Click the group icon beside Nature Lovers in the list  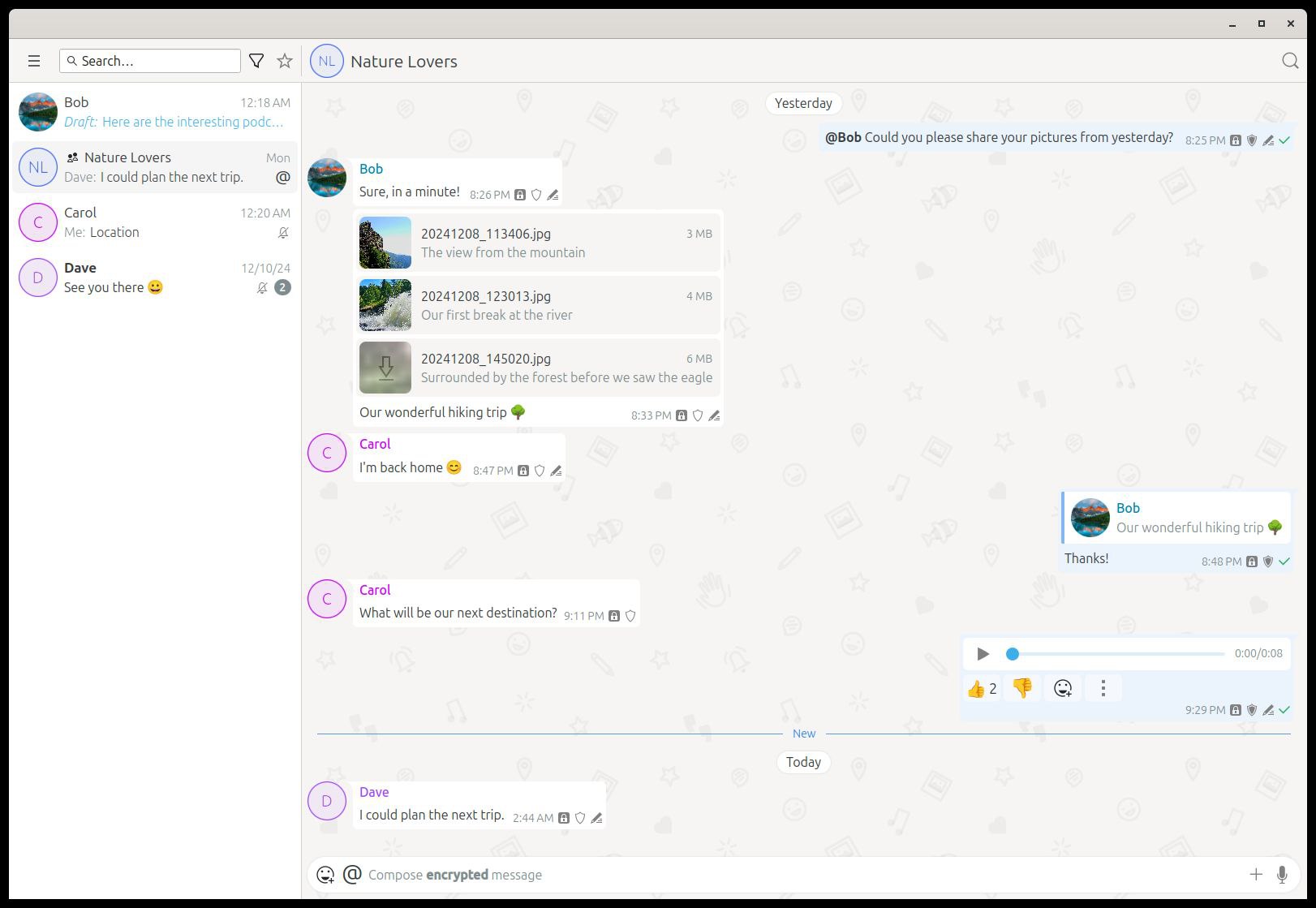(x=73, y=157)
